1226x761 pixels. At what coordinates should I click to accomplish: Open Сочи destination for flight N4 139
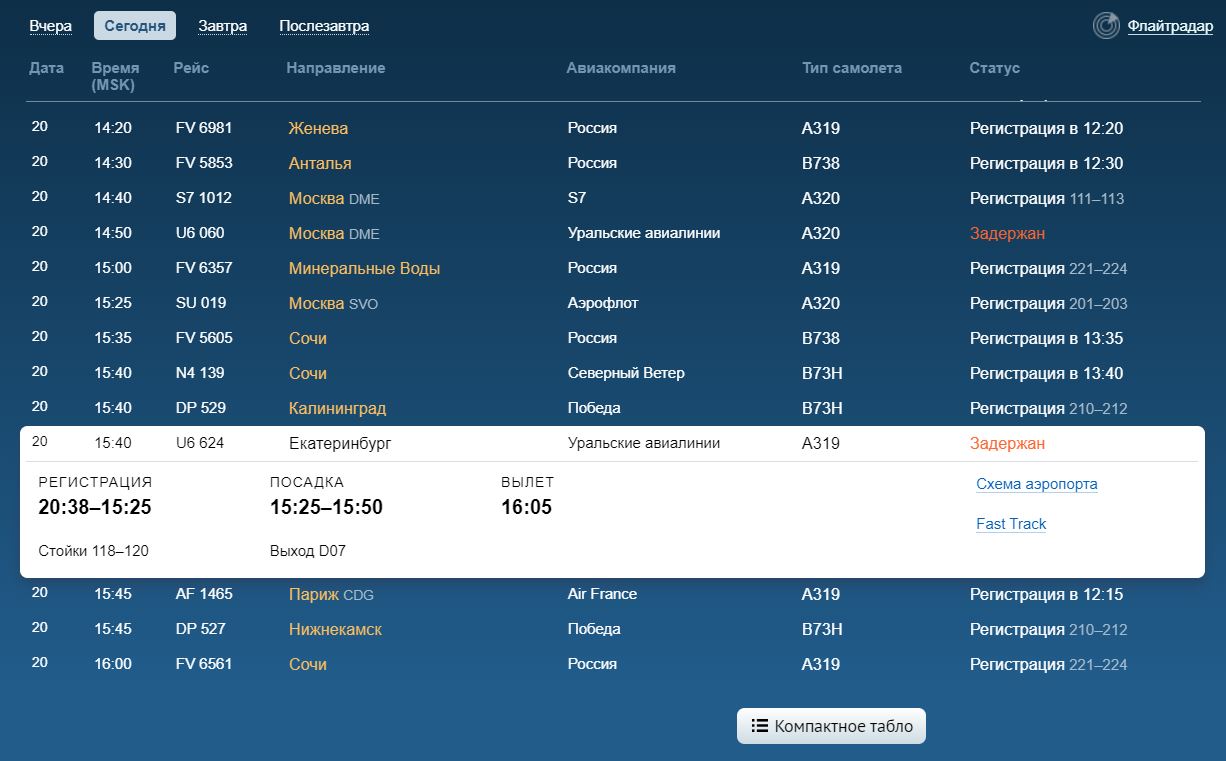[x=308, y=373]
